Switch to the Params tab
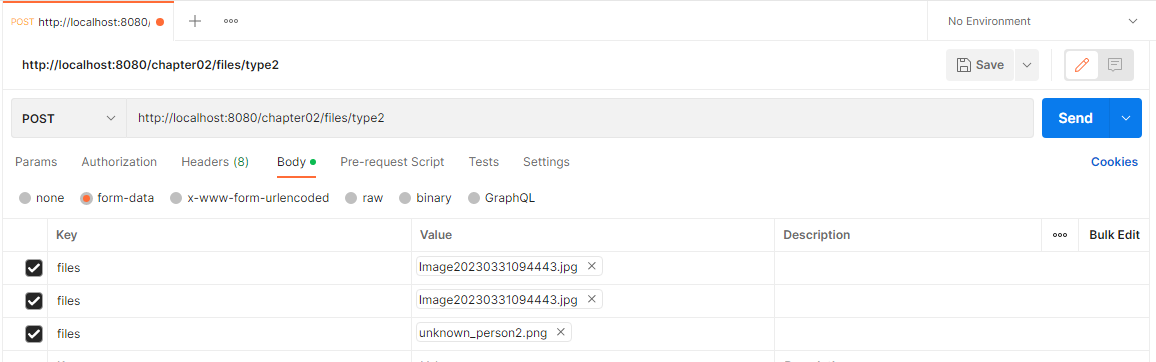Image resolution: width=1156 pixels, height=362 pixels. point(36,162)
